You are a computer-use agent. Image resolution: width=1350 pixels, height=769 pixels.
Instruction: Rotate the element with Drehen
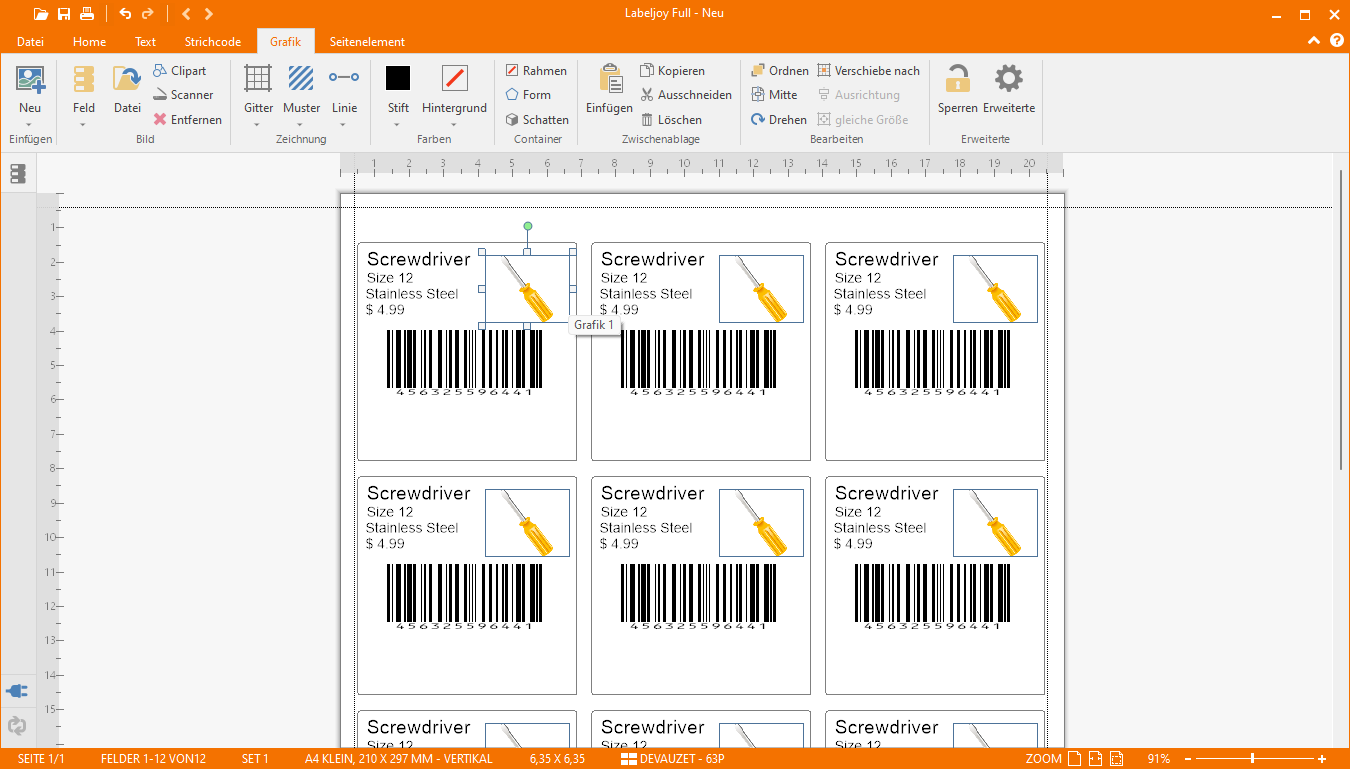tap(778, 119)
